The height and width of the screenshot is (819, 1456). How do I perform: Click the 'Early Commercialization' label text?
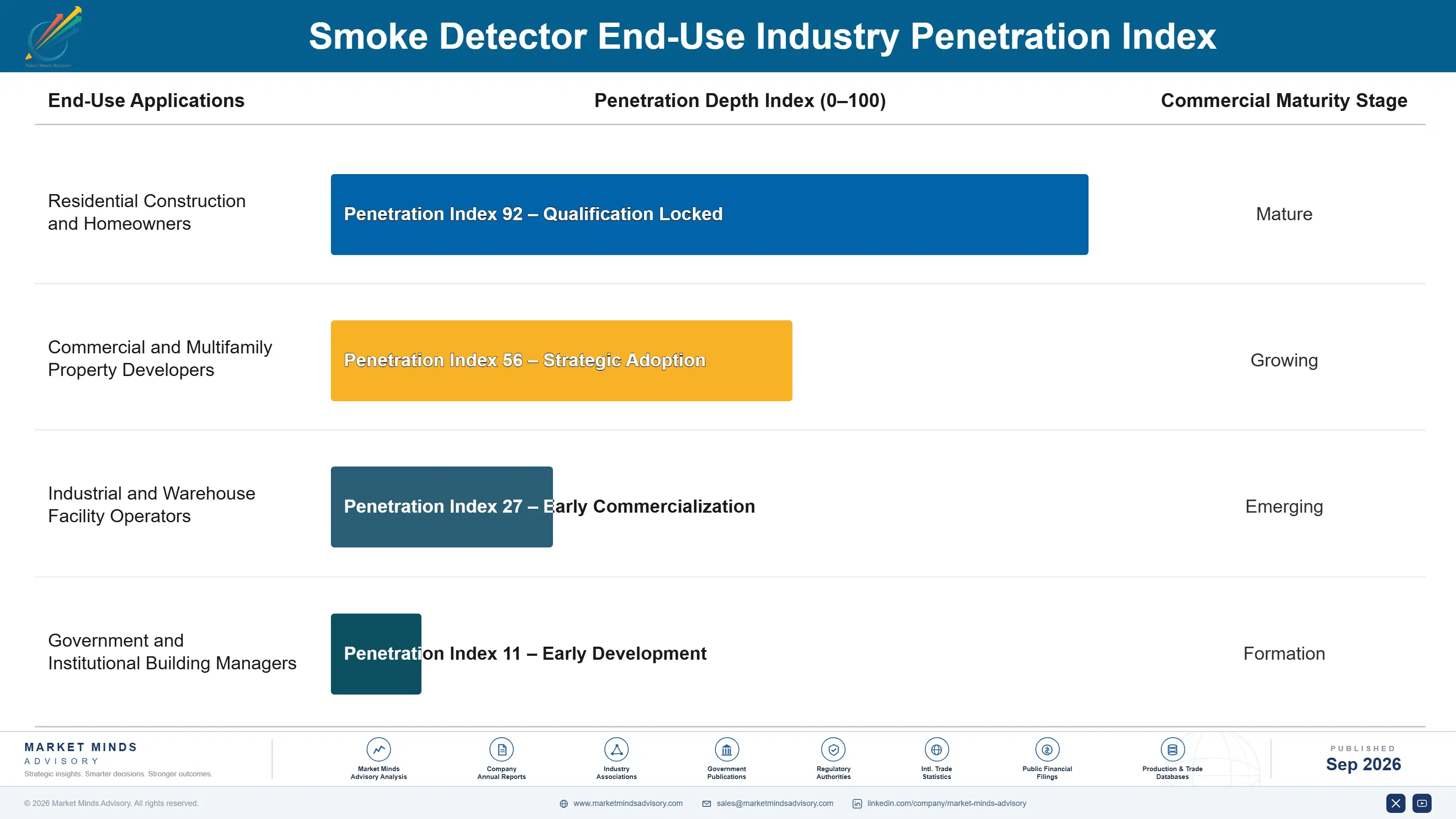649,507
